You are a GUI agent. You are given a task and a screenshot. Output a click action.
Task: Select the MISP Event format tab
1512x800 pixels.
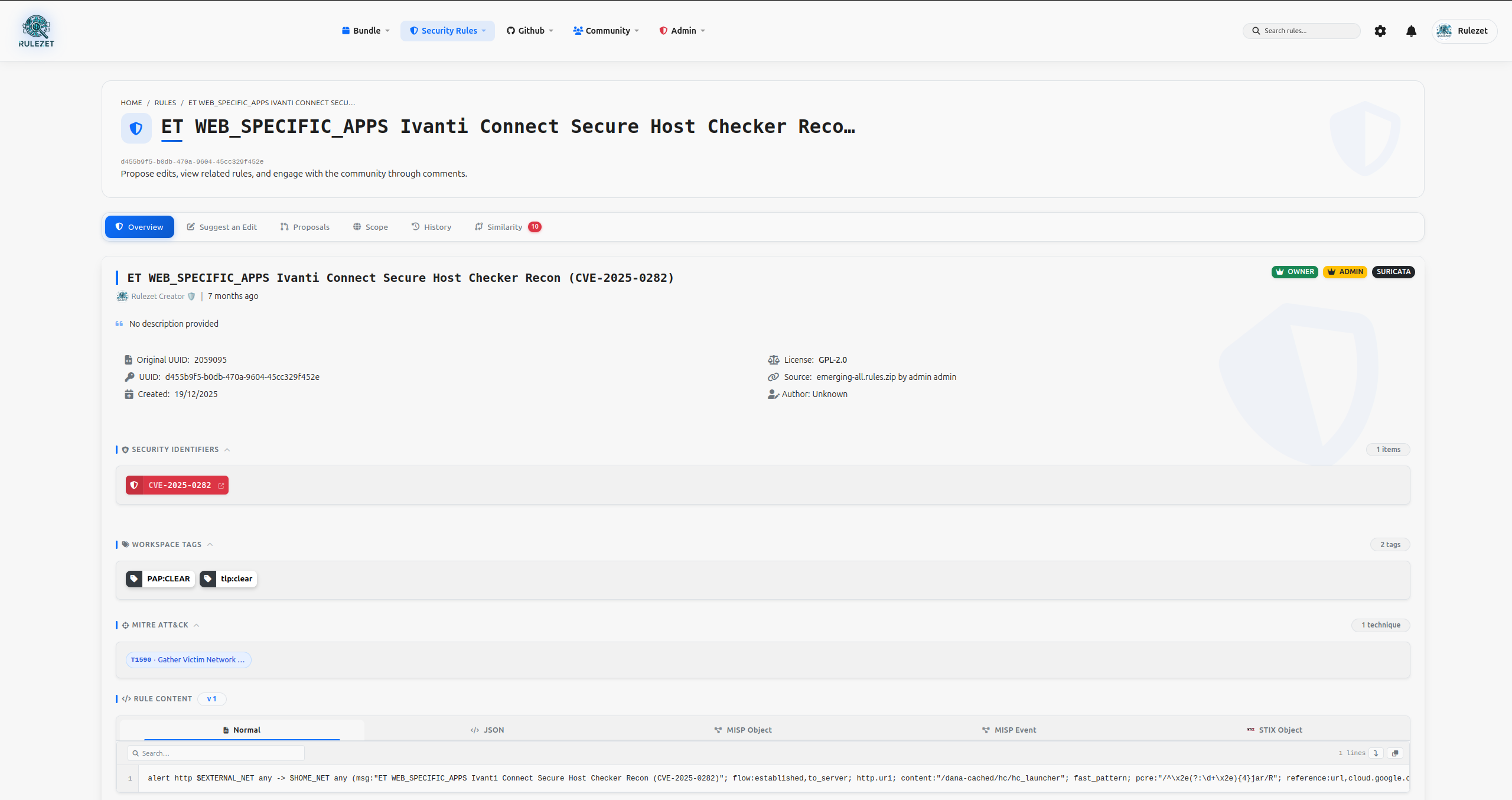(x=1009, y=730)
